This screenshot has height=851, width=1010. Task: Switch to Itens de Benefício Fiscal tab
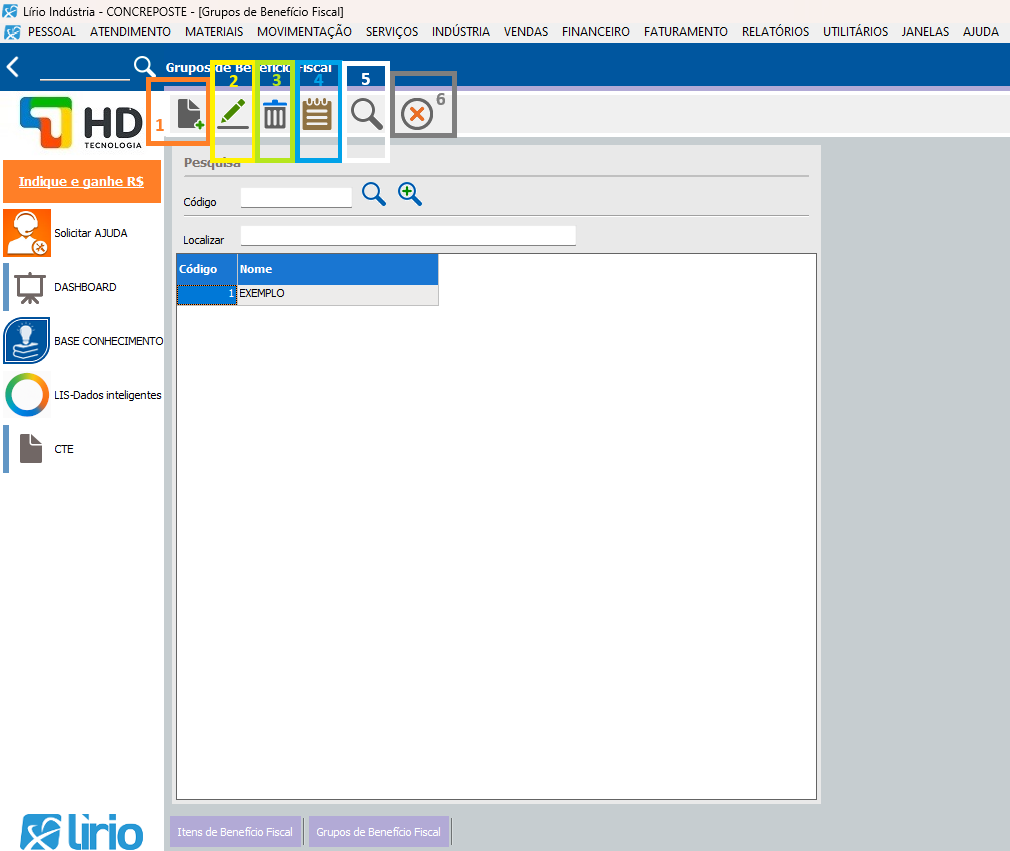point(235,832)
